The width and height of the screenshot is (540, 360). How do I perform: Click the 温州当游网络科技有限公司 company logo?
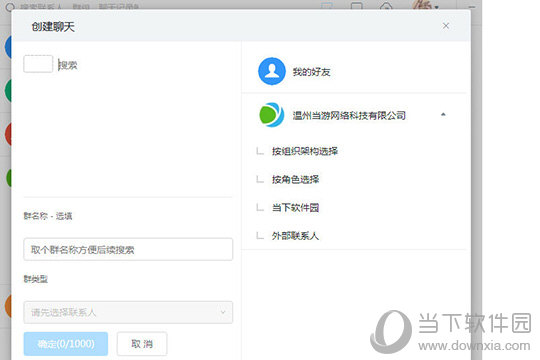pos(272,115)
